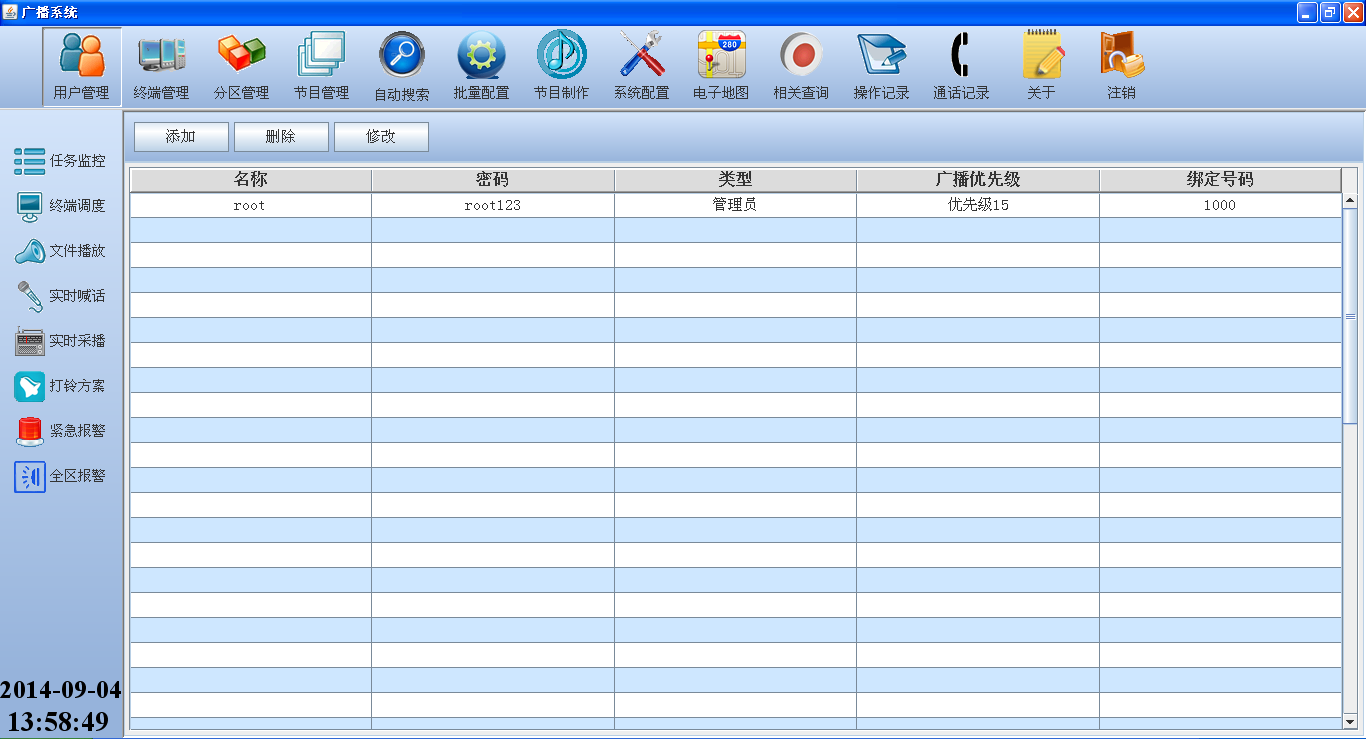Click the scrollbar down arrow in table

pyautogui.click(x=1350, y=721)
